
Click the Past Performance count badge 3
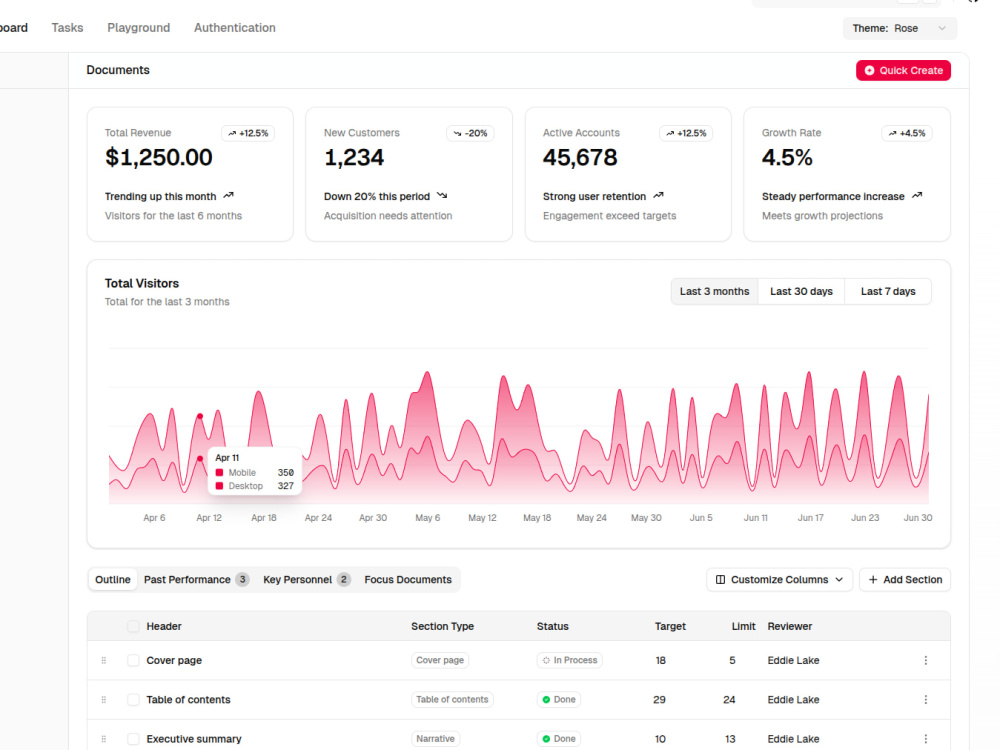click(242, 580)
